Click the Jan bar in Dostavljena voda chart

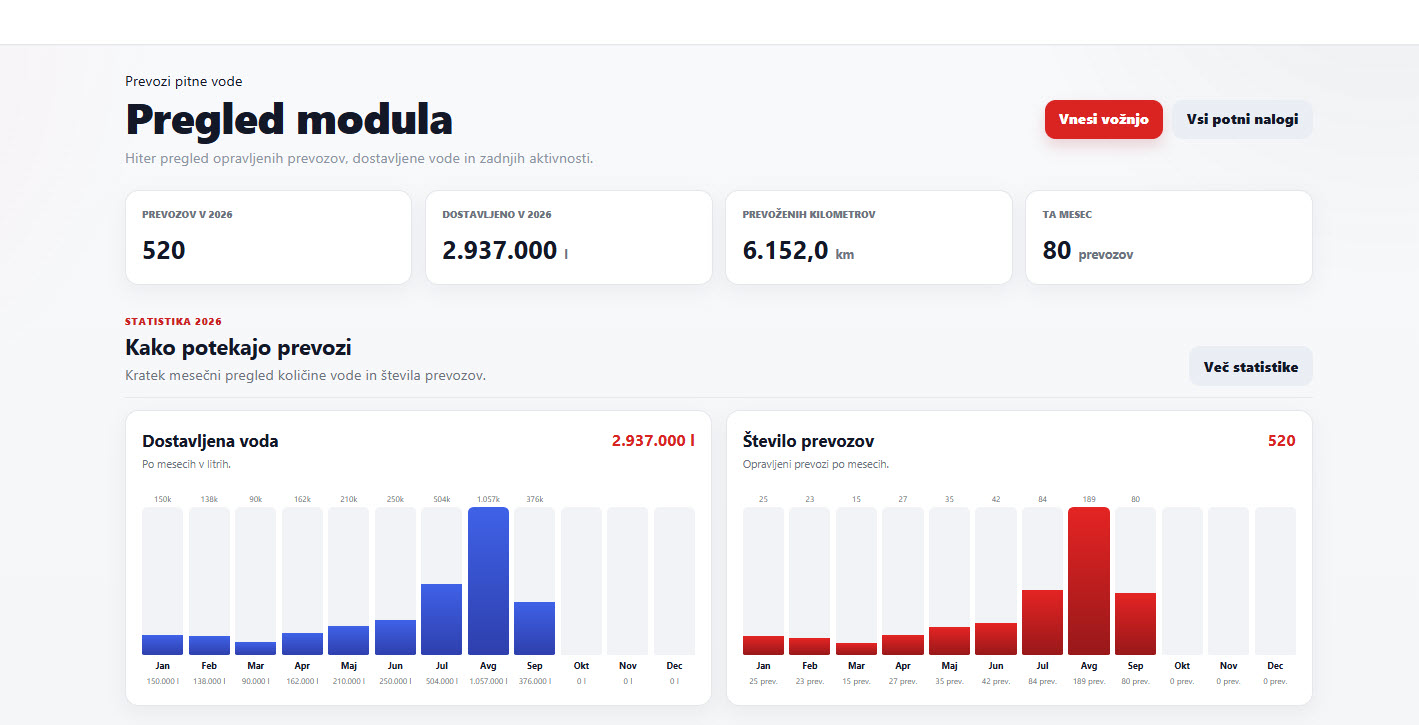(162, 645)
